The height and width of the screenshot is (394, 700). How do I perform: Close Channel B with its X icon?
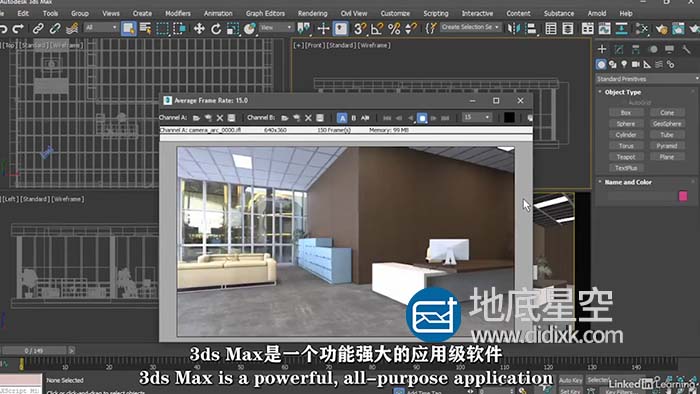click(x=308, y=118)
